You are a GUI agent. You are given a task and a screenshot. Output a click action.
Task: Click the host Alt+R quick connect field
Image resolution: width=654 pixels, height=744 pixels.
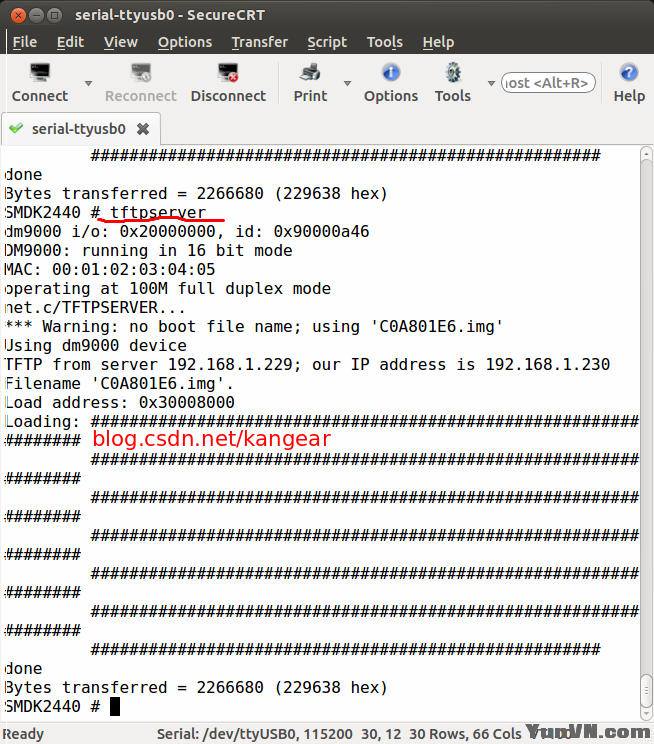548,83
